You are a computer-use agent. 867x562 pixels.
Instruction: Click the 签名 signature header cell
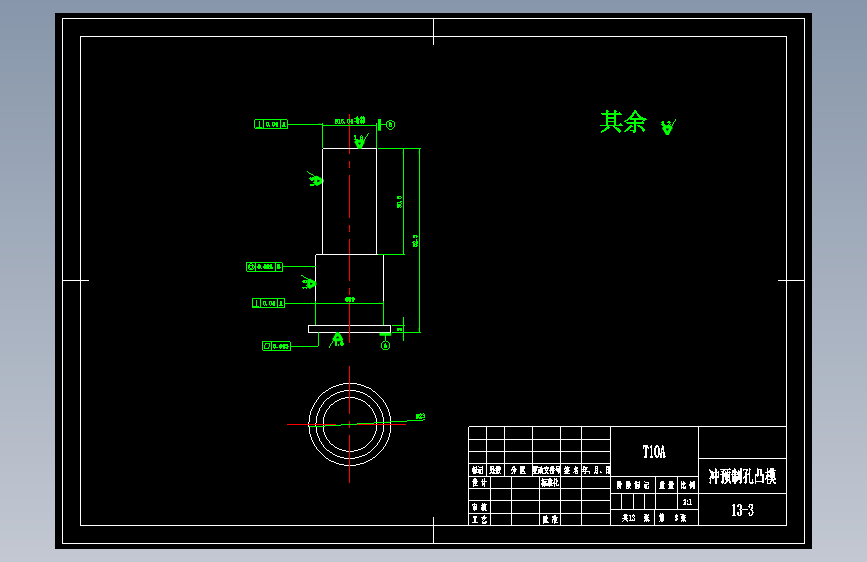571,470
